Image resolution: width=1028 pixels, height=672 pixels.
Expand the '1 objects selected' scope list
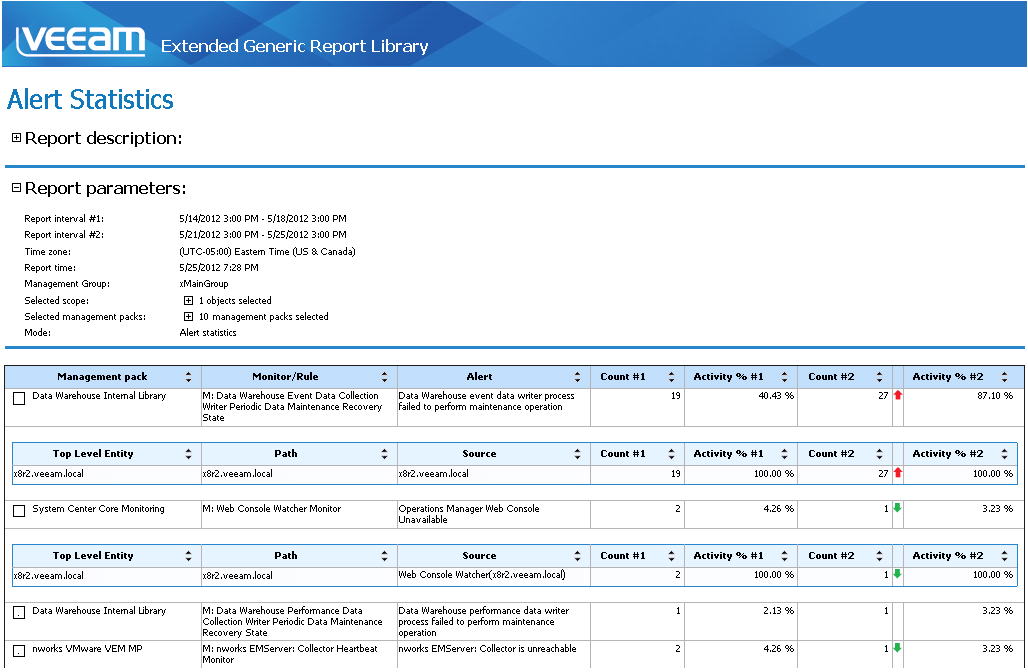188,301
